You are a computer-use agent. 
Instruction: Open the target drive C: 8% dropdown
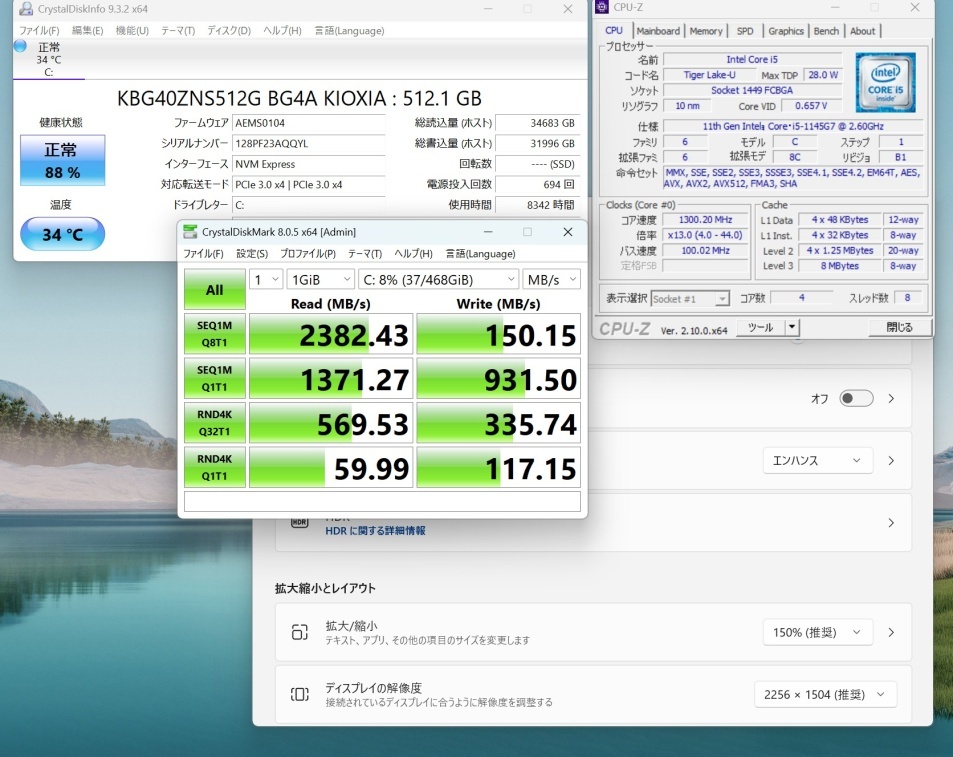[x=439, y=280]
